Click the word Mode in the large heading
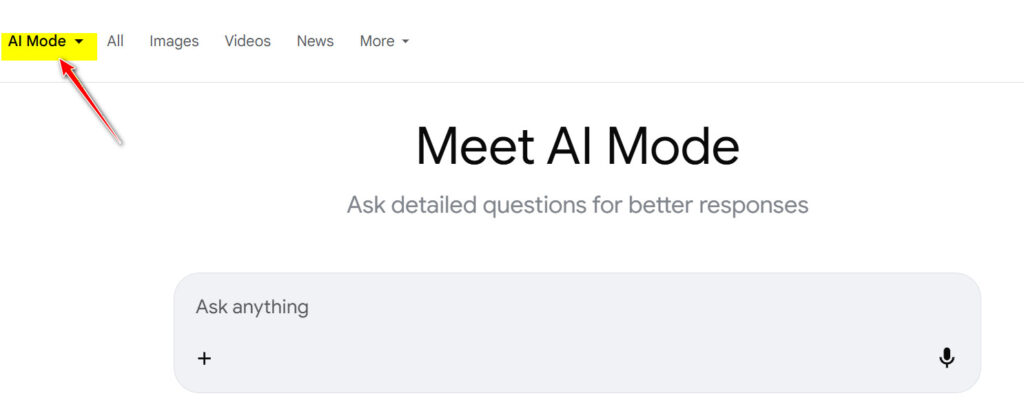 673,147
